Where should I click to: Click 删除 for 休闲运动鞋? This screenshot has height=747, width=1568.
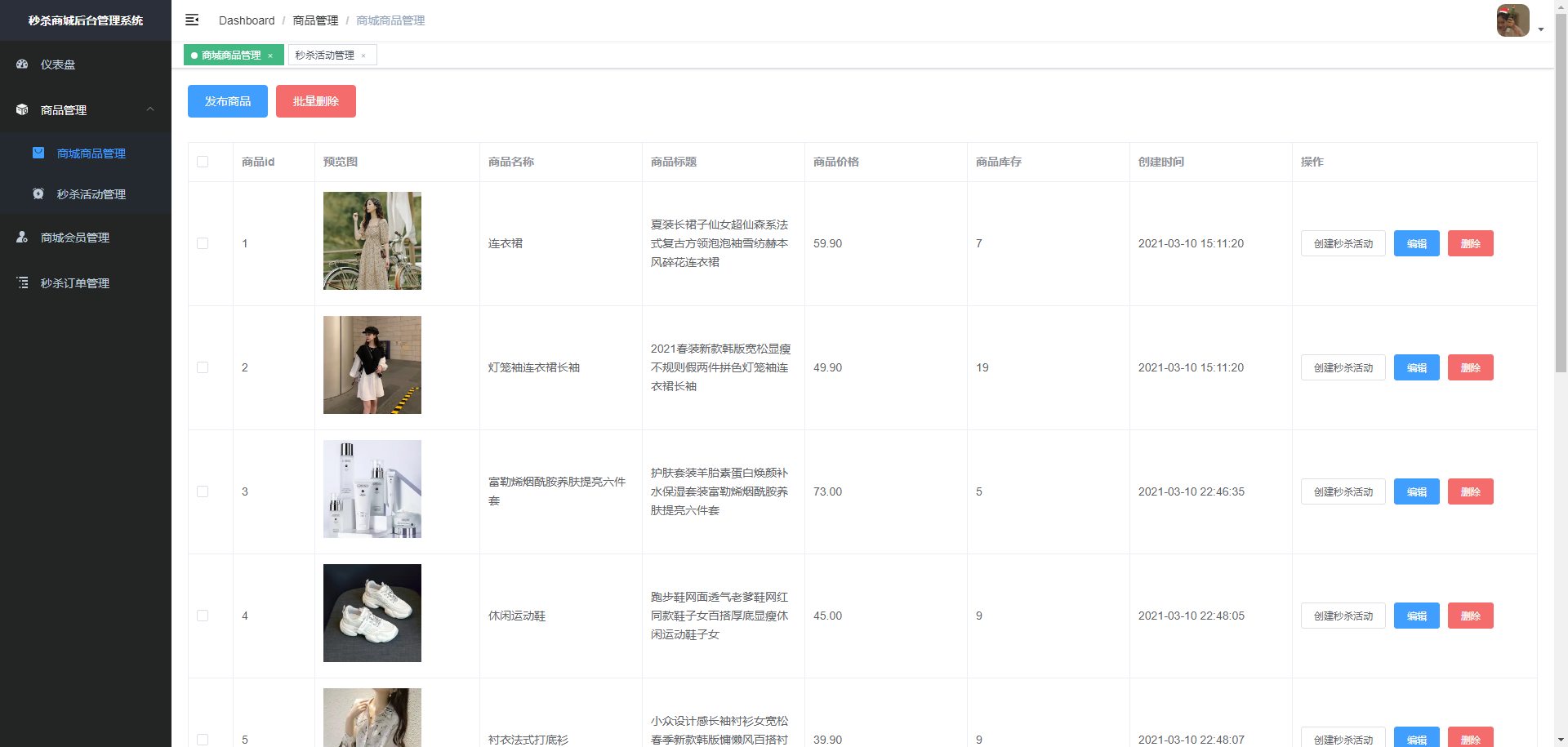click(1471, 616)
